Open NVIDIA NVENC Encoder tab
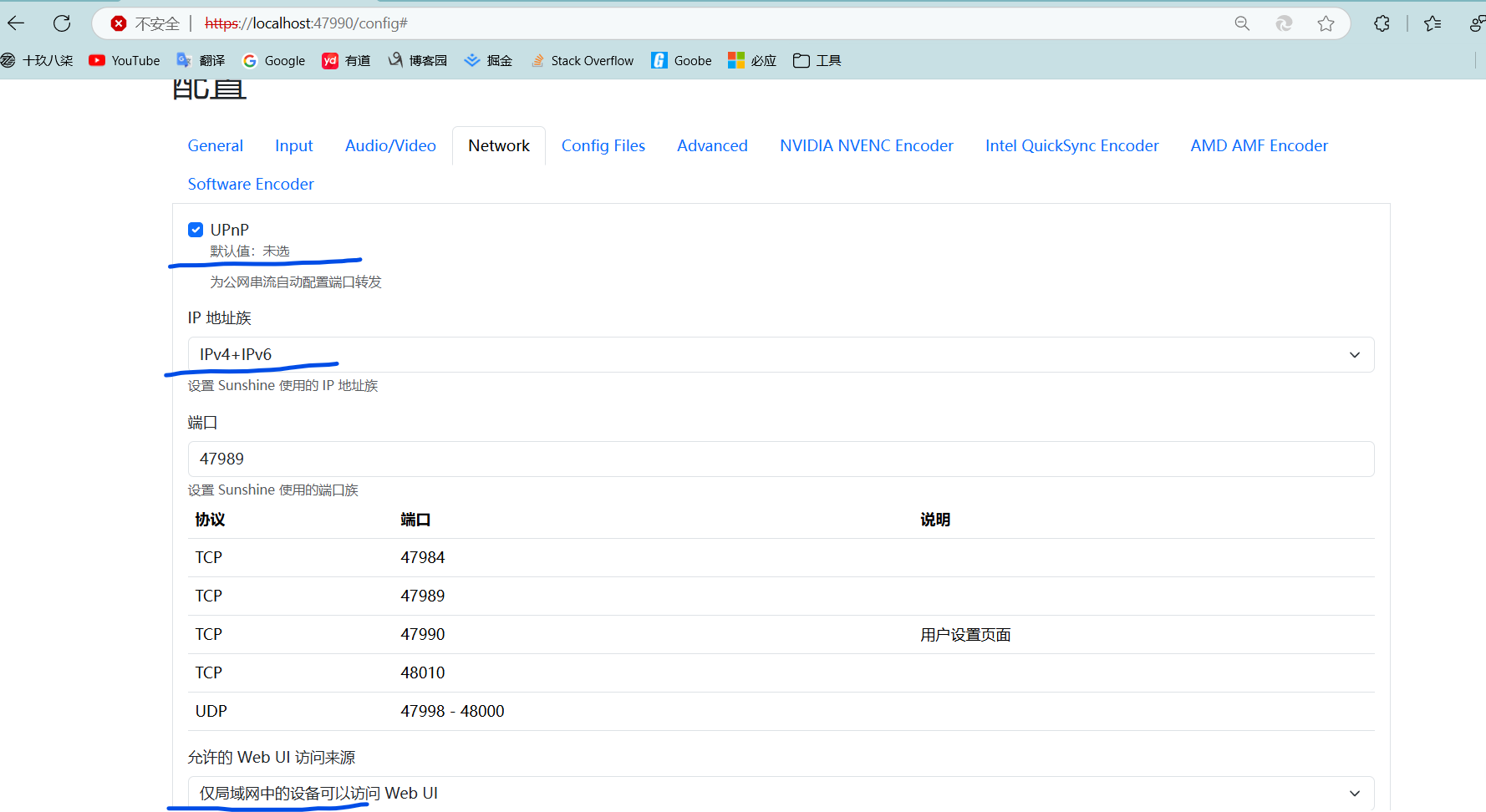 (x=866, y=145)
